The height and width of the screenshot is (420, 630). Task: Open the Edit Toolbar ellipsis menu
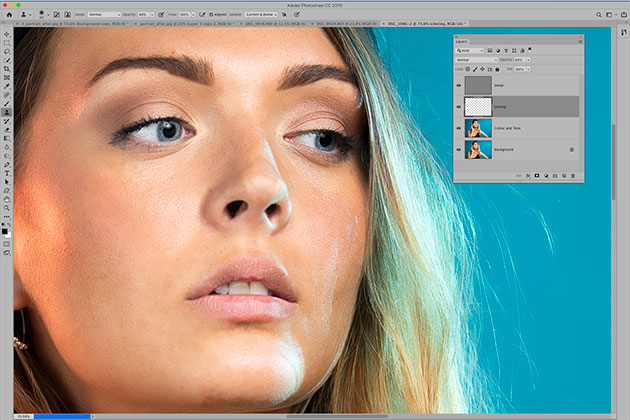click(x=7, y=217)
